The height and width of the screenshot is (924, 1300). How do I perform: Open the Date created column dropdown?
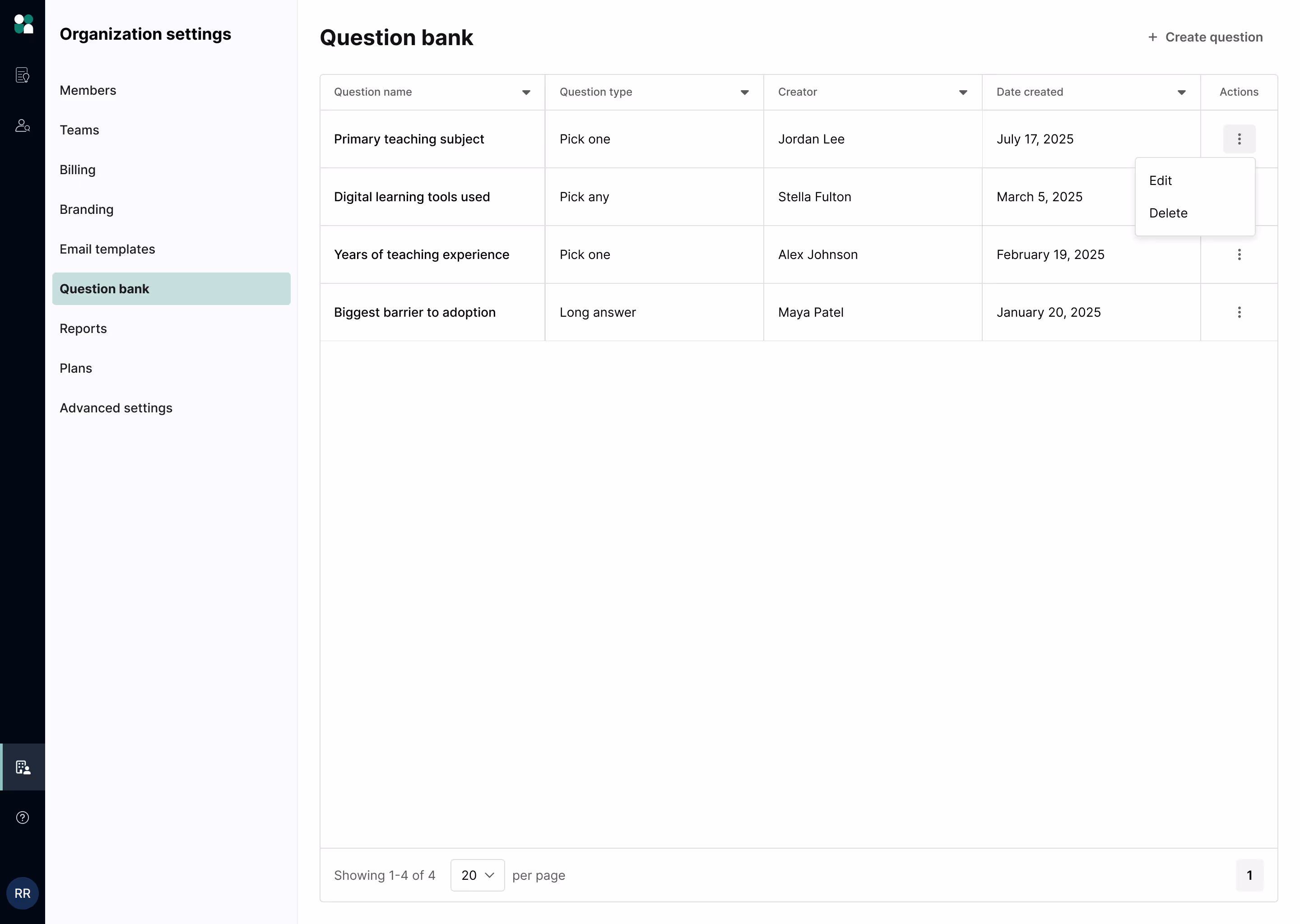(x=1181, y=92)
